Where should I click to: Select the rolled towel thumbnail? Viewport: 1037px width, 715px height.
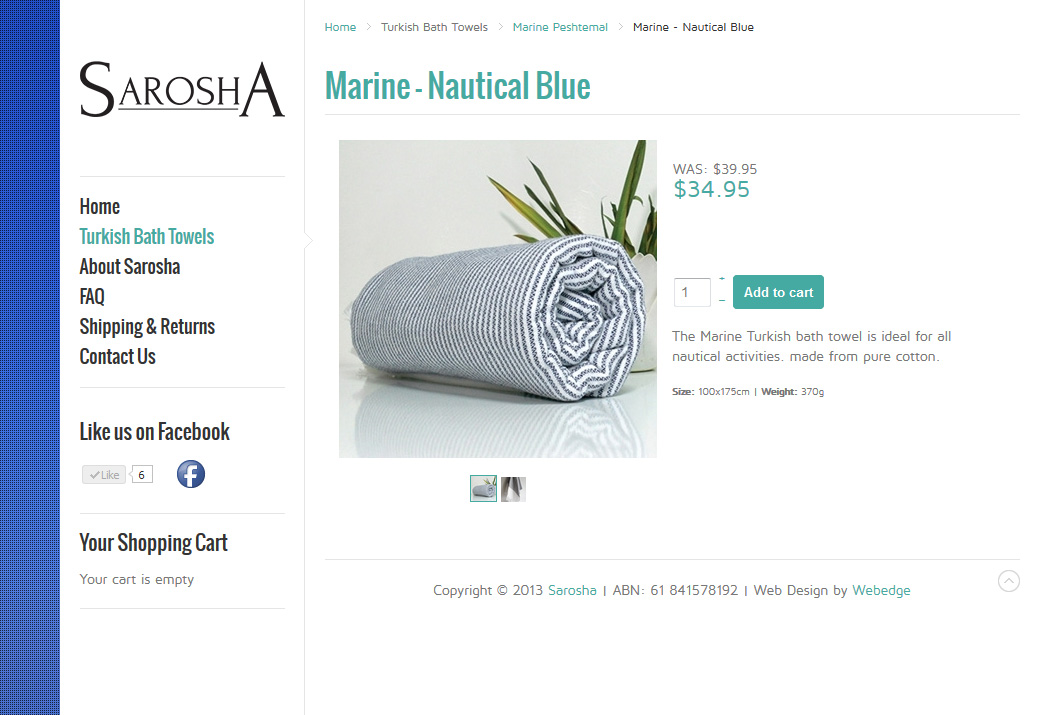coord(483,489)
